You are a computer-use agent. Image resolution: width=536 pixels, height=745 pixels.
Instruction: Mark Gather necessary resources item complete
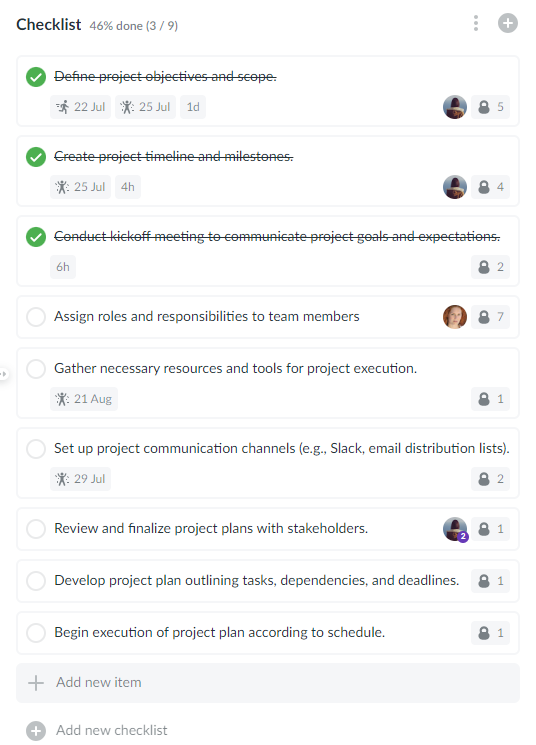[36, 369]
